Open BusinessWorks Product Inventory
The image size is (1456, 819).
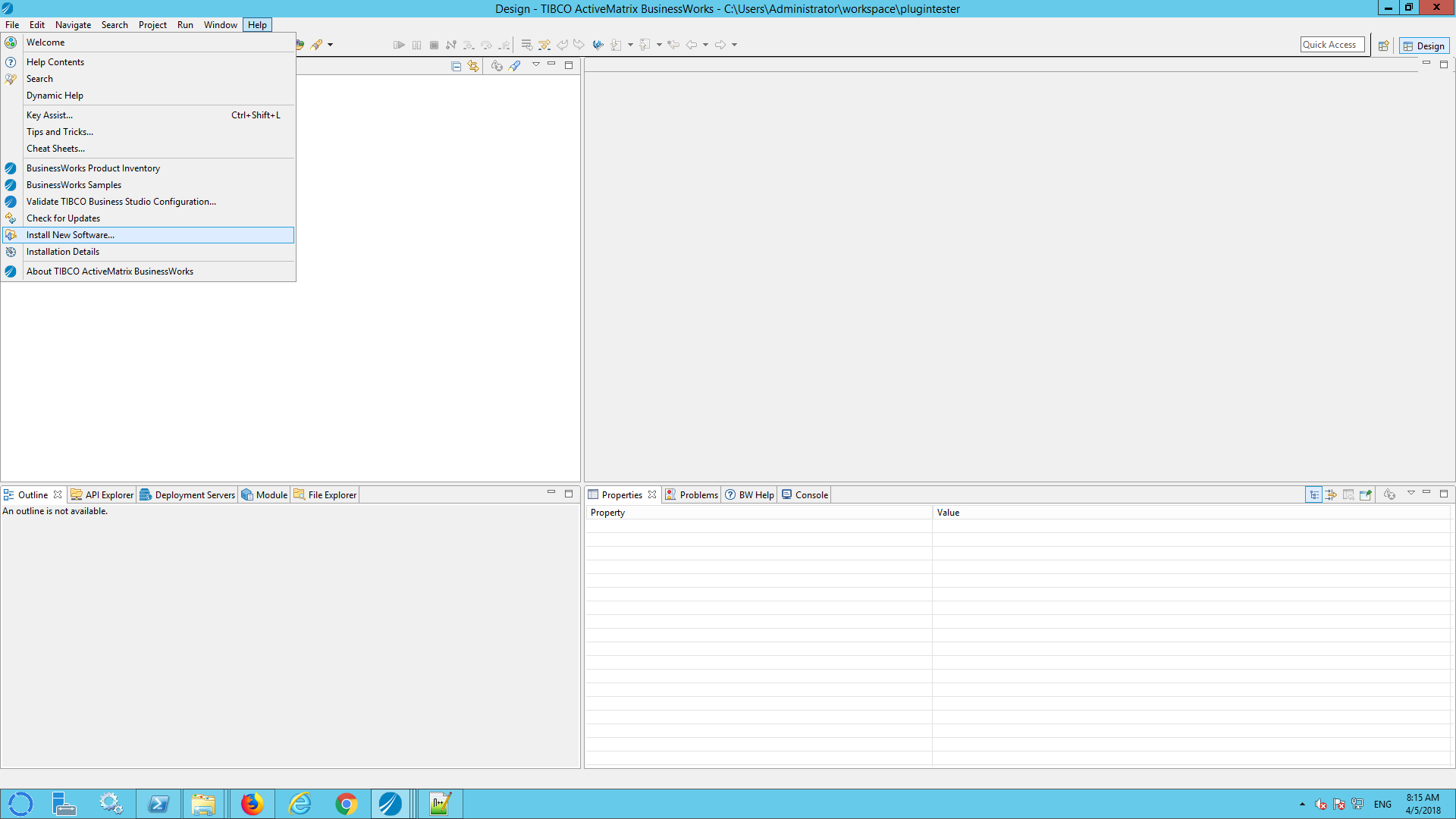[x=149, y=168]
